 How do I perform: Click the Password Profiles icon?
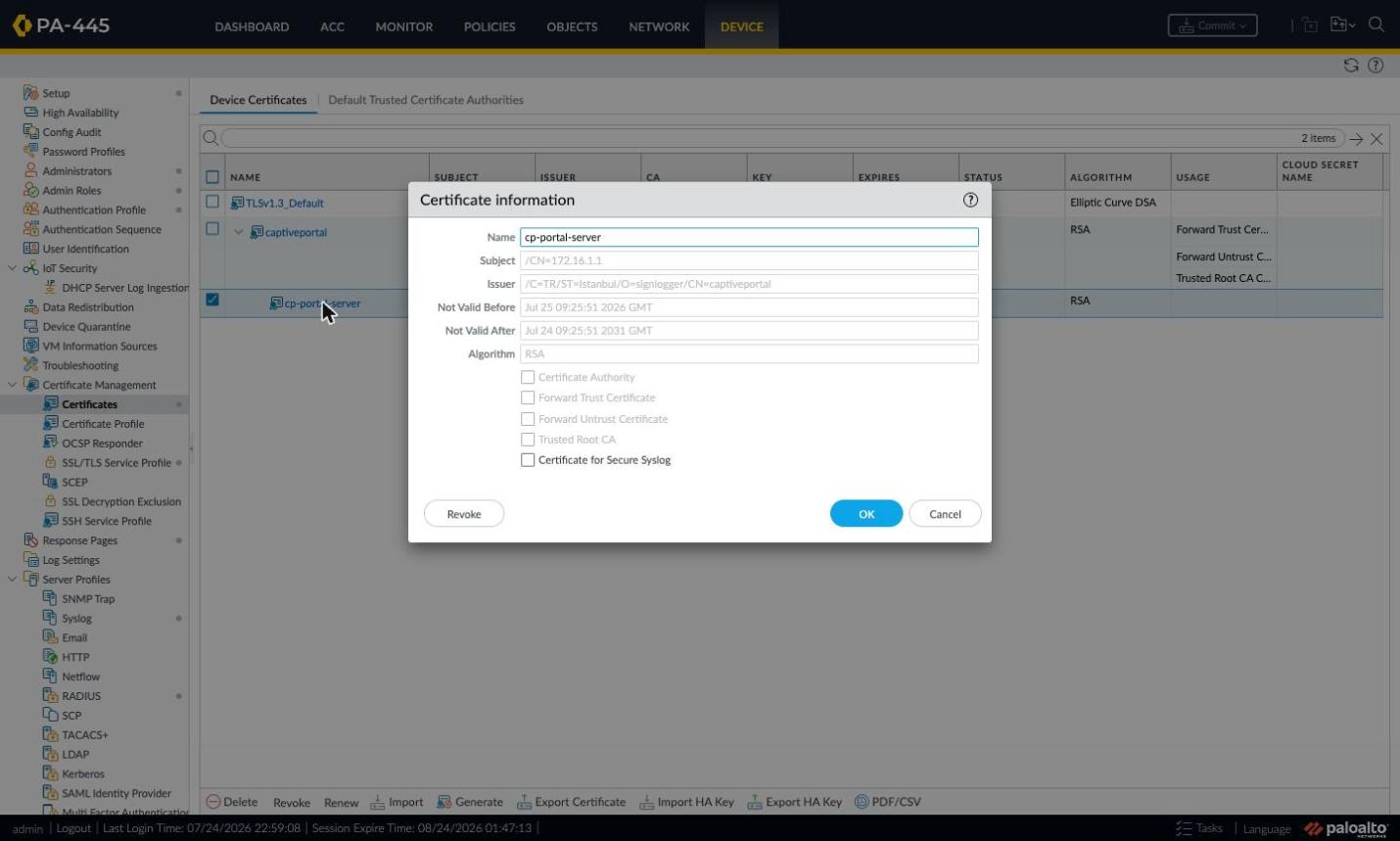[30, 151]
